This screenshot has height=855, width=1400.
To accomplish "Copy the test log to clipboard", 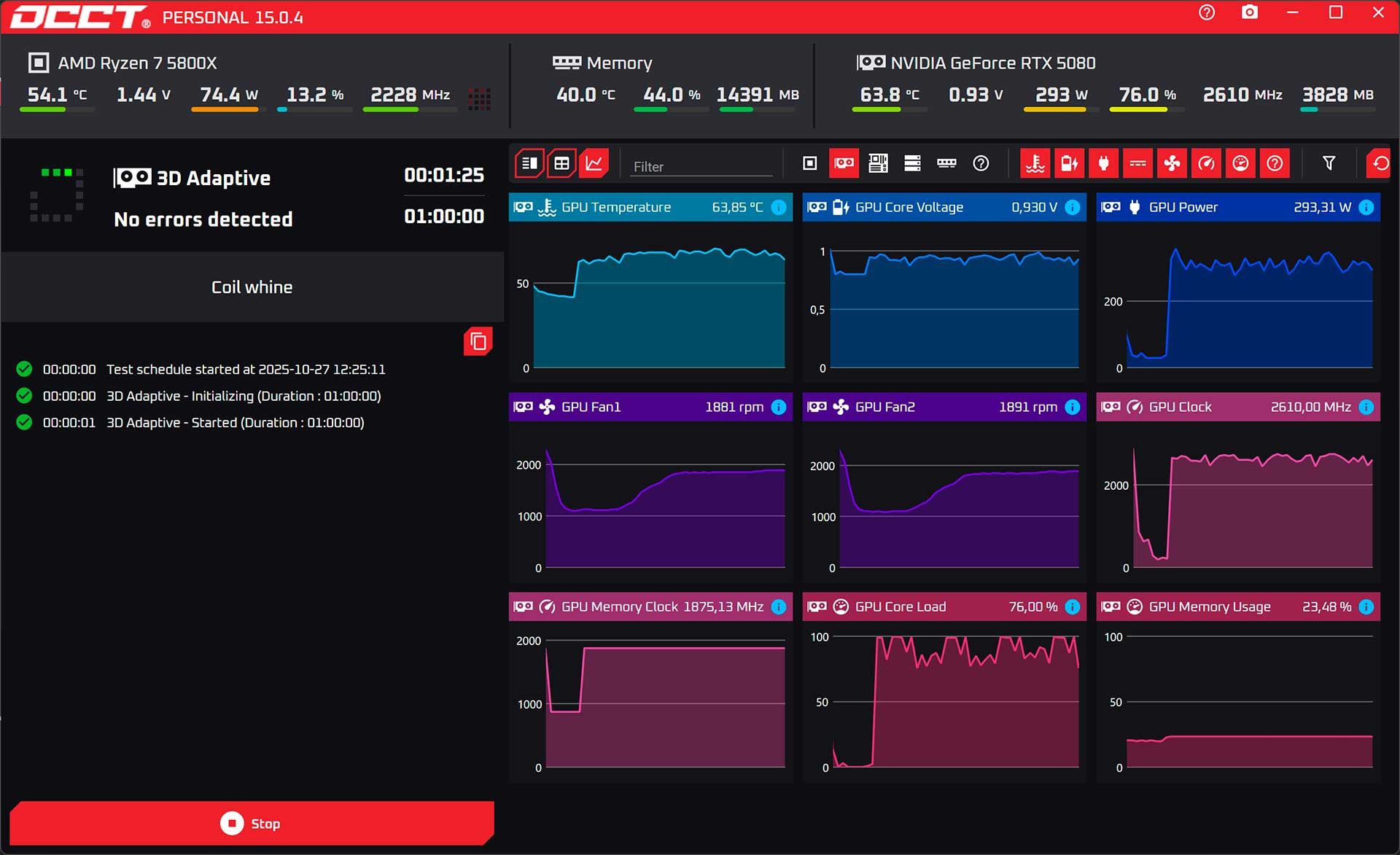I will click(478, 341).
